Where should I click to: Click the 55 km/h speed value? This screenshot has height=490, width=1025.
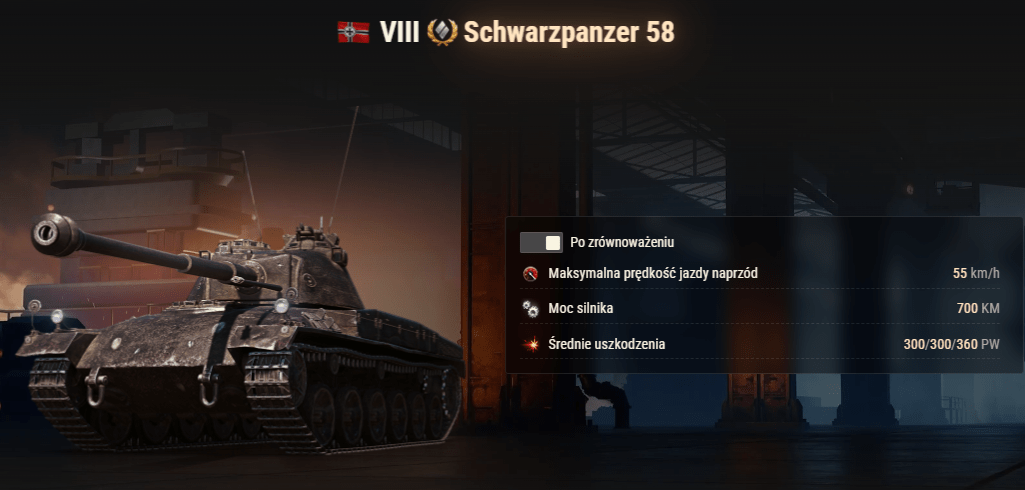[x=976, y=273]
